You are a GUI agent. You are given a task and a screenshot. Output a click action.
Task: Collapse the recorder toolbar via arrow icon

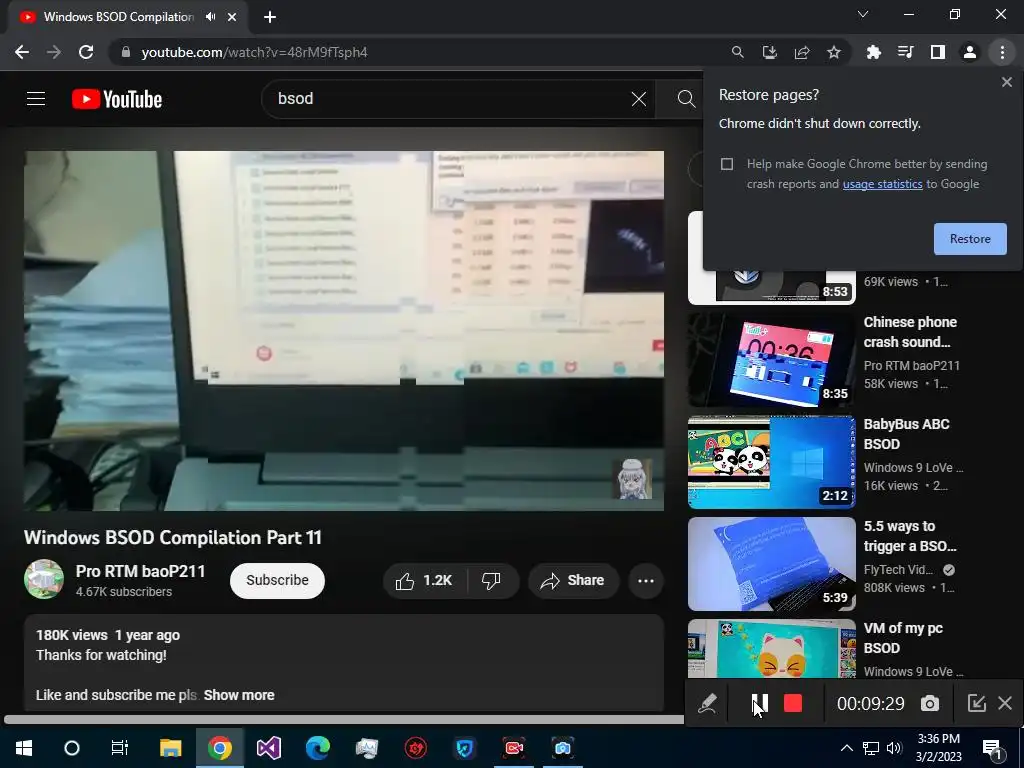coord(976,703)
